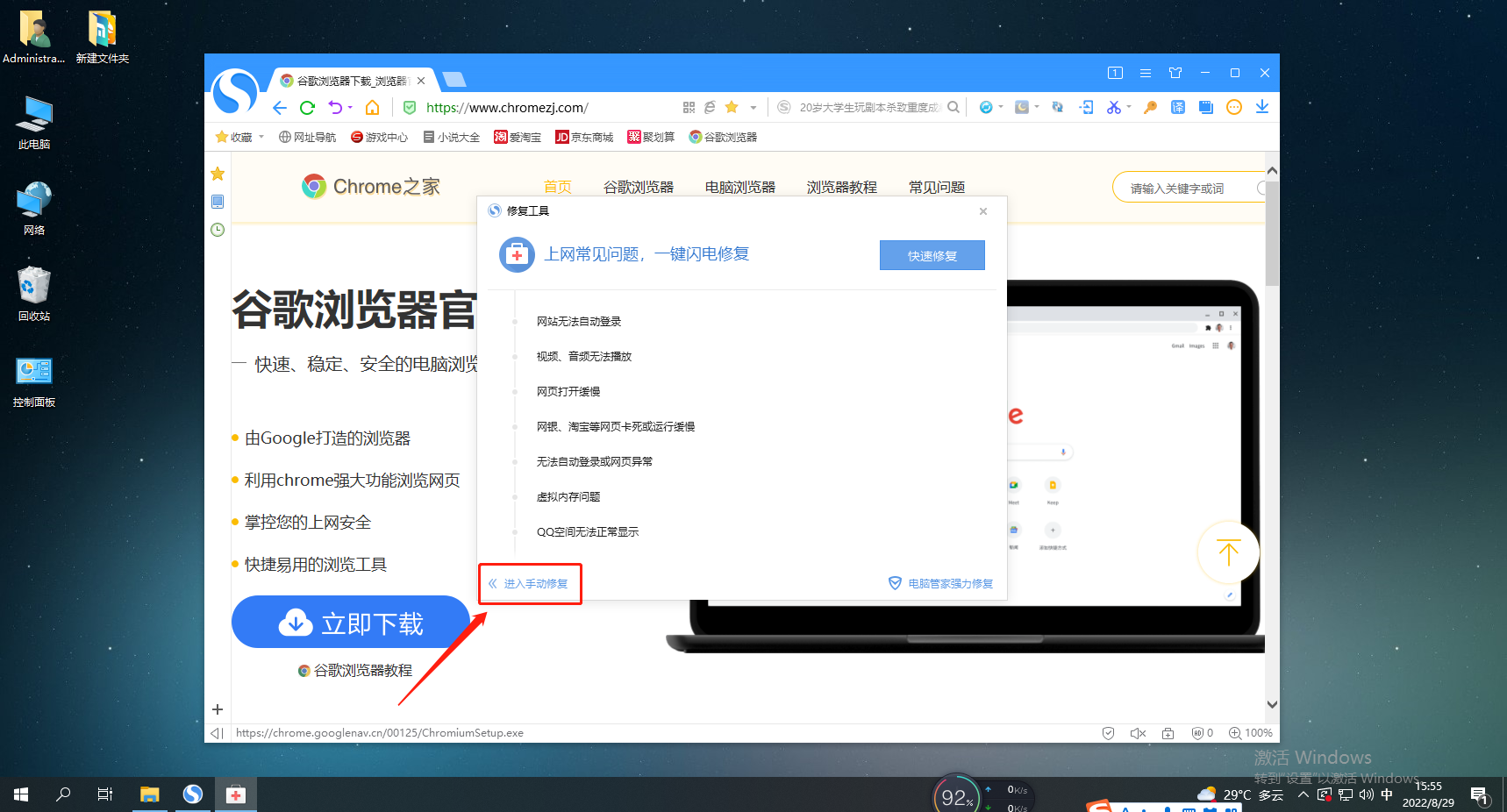Open the 网址导航 bookmark
The image size is (1507, 812).
click(308, 137)
